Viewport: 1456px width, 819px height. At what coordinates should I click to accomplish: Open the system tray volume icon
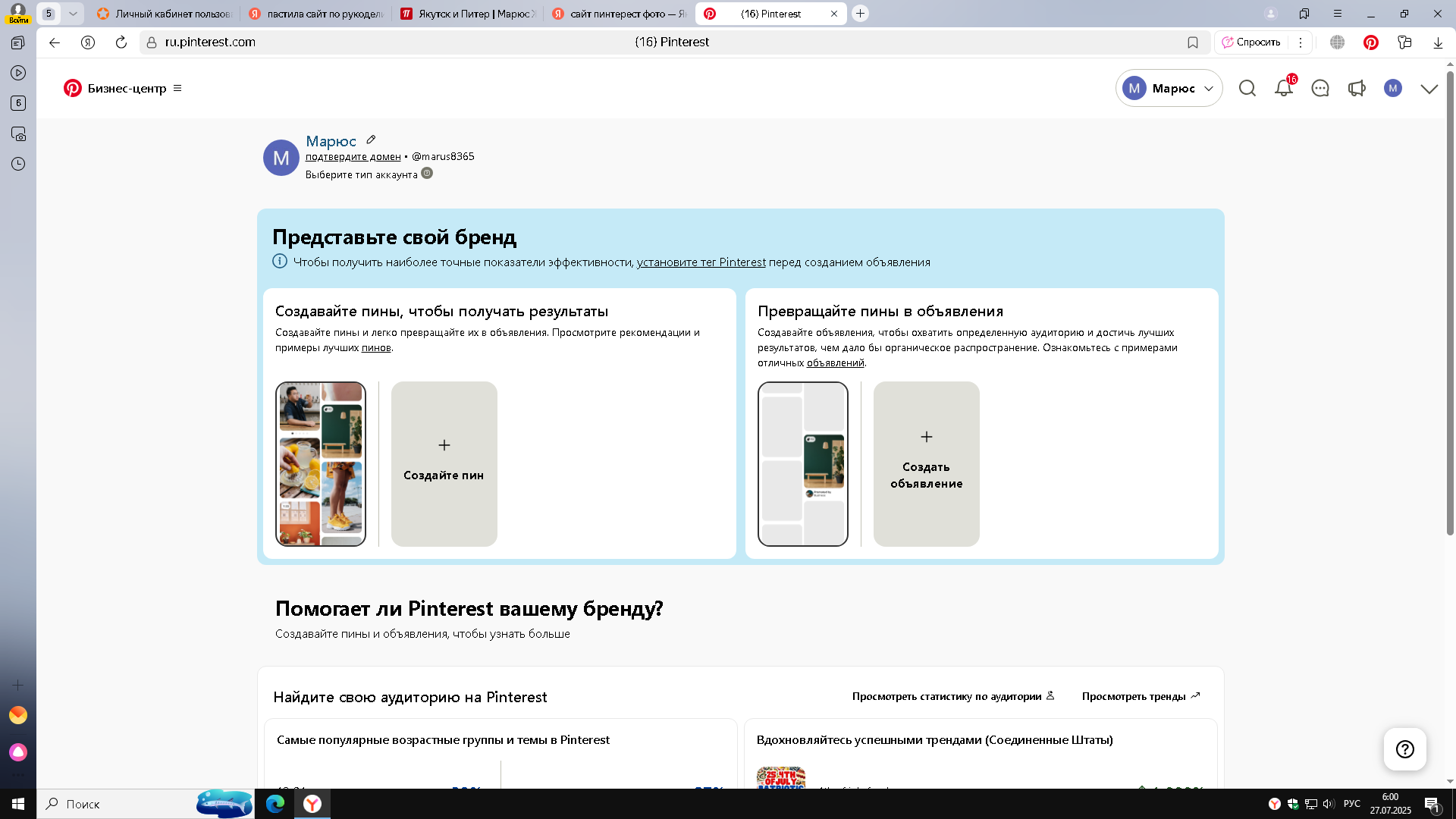point(1329,804)
